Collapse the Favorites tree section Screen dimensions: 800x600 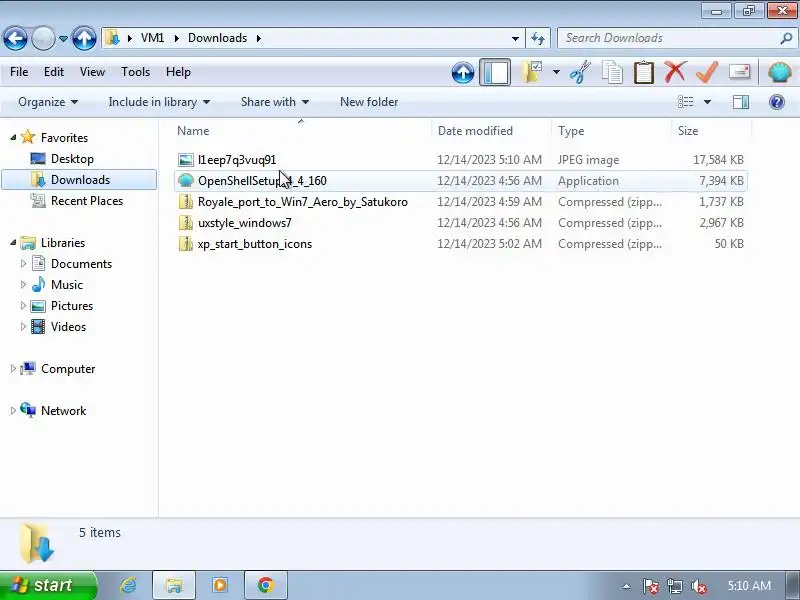pyautogui.click(x=13, y=137)
